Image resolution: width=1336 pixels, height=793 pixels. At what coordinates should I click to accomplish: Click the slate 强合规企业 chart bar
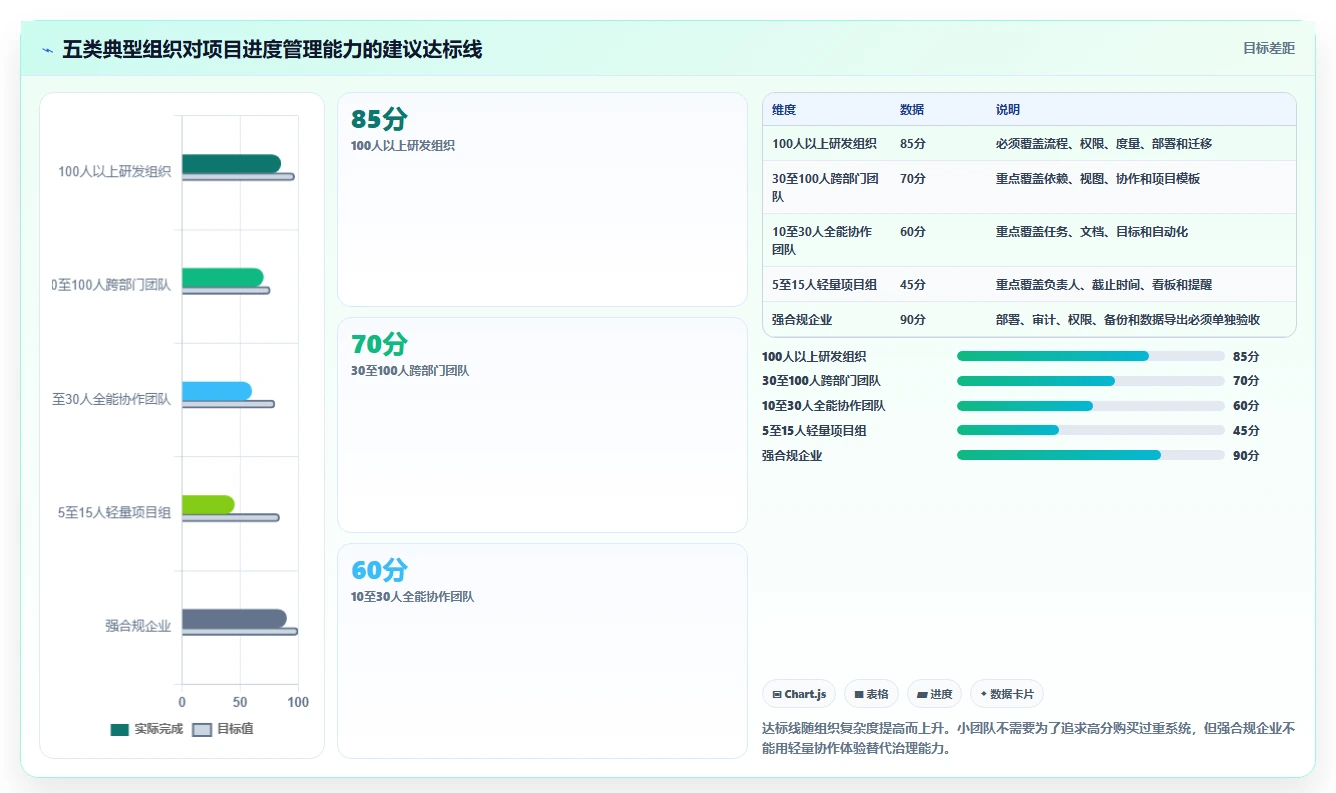(x=234, y=618)
